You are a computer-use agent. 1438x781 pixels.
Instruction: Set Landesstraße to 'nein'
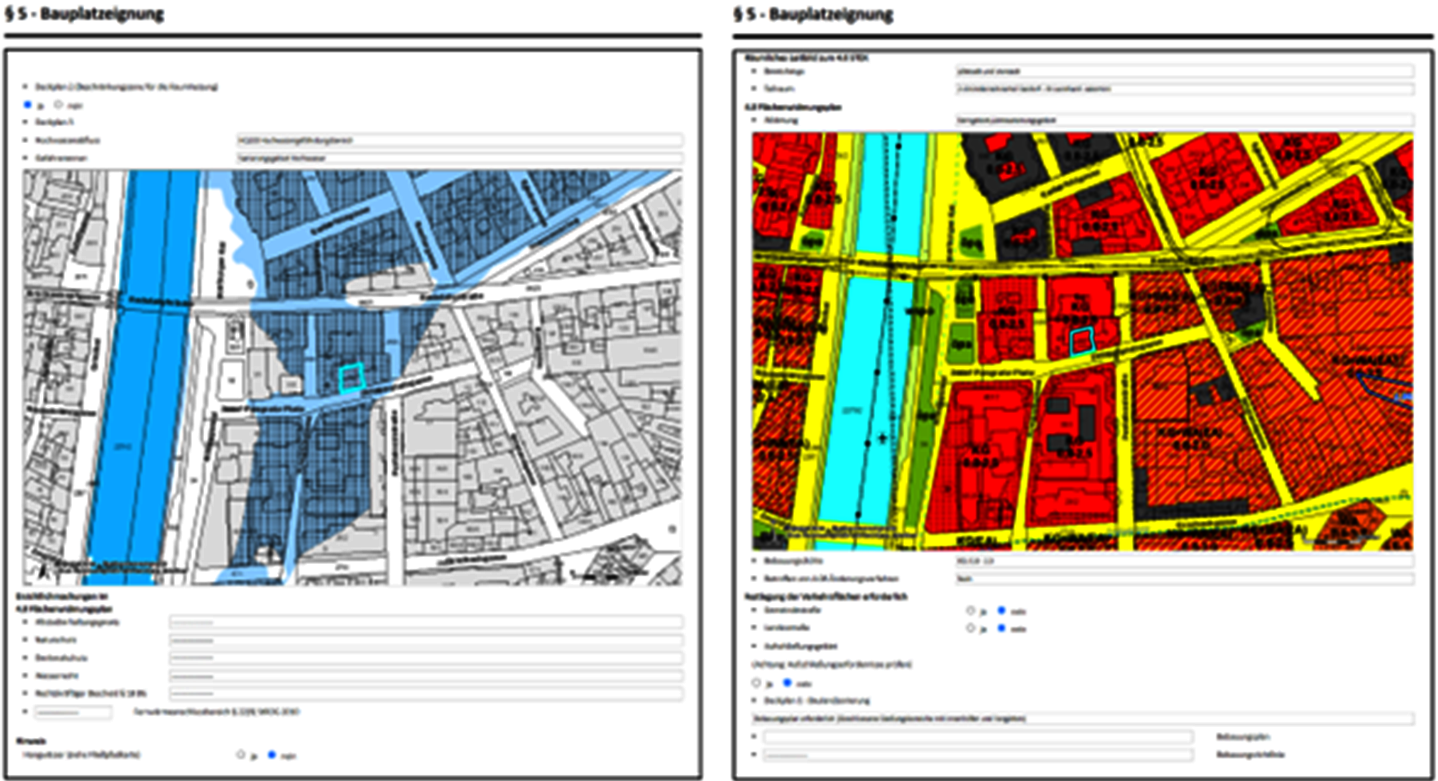pyautogui.click(x=1001, y=628)
